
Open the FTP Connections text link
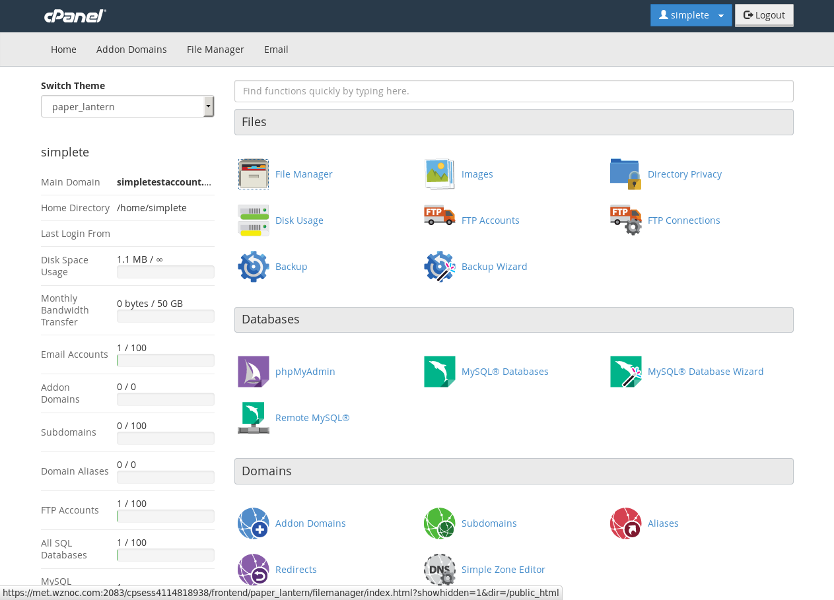[x=683, y=220]
